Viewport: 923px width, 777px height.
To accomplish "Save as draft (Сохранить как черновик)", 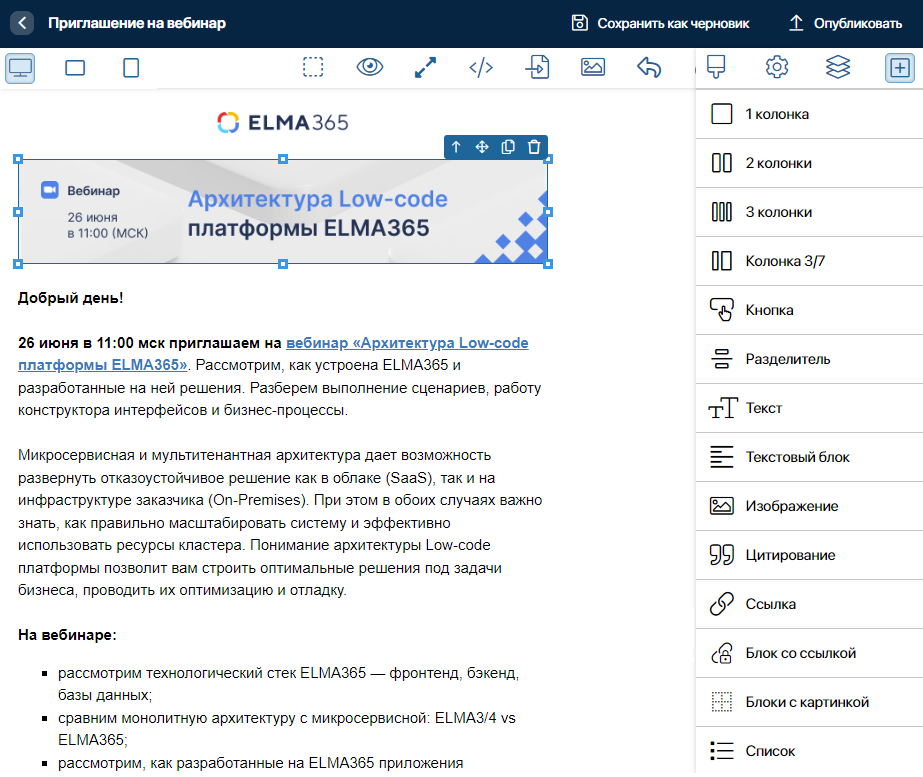I will (660, 24).
